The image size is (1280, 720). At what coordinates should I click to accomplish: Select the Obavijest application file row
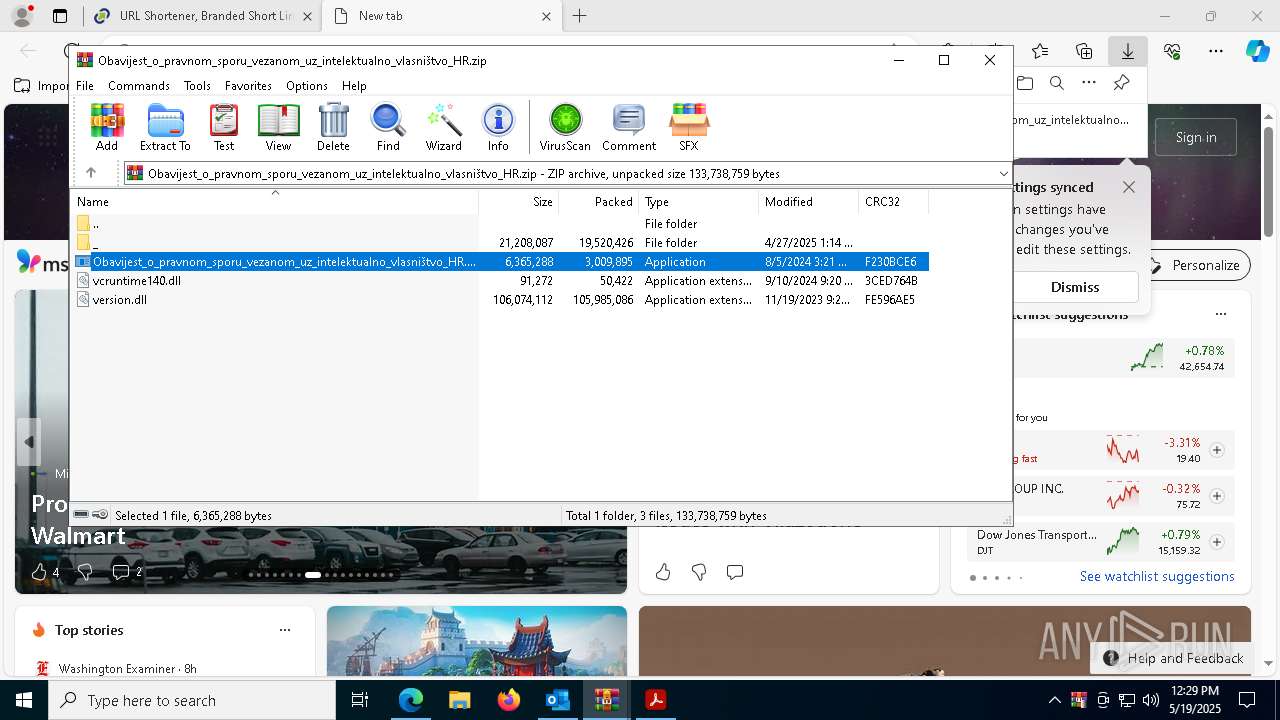[x=502, y=262]
